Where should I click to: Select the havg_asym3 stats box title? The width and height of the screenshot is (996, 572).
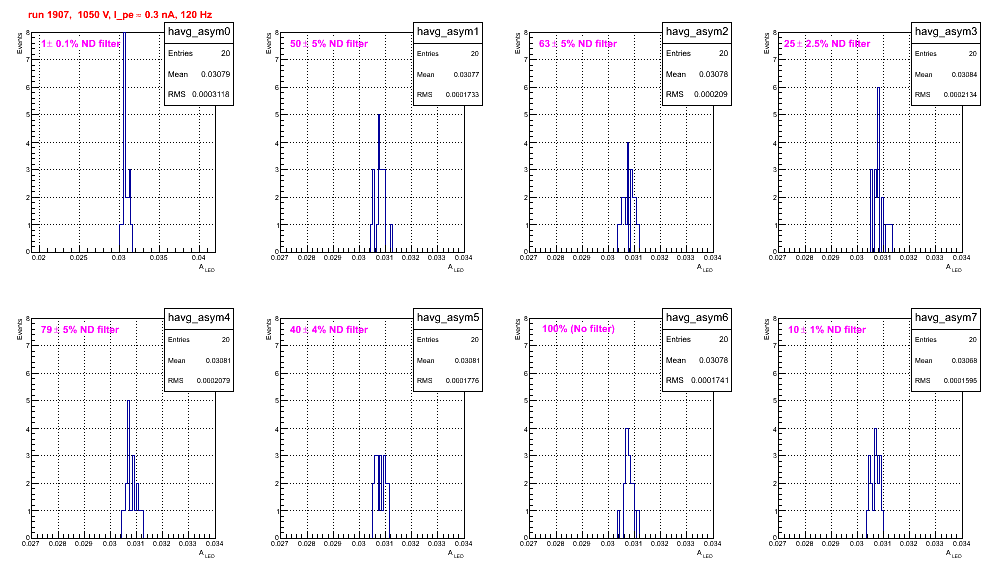tap(946, 32)
